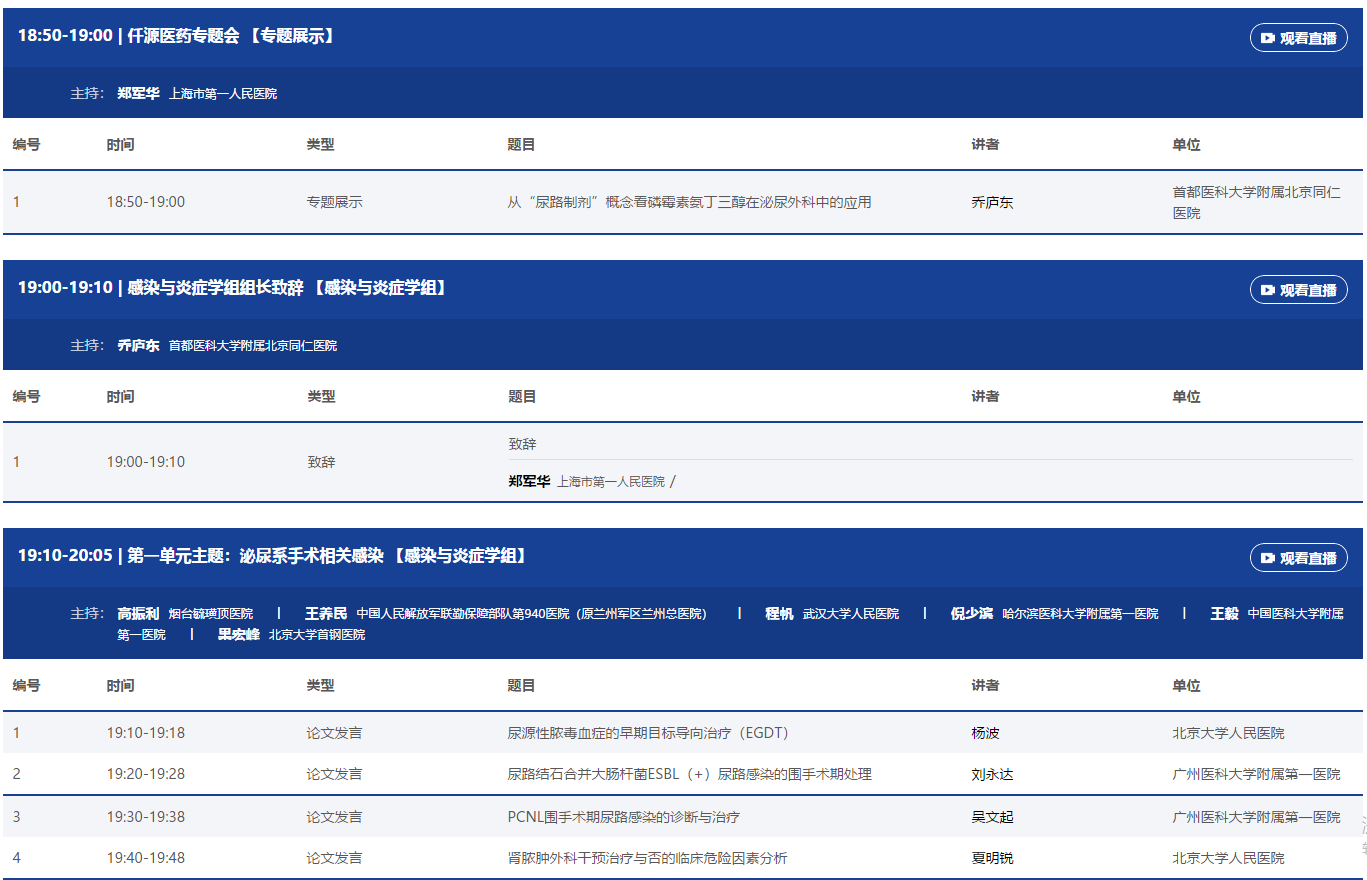Select the 19:30-19:38 time cell of row 3

pos(146,817)
